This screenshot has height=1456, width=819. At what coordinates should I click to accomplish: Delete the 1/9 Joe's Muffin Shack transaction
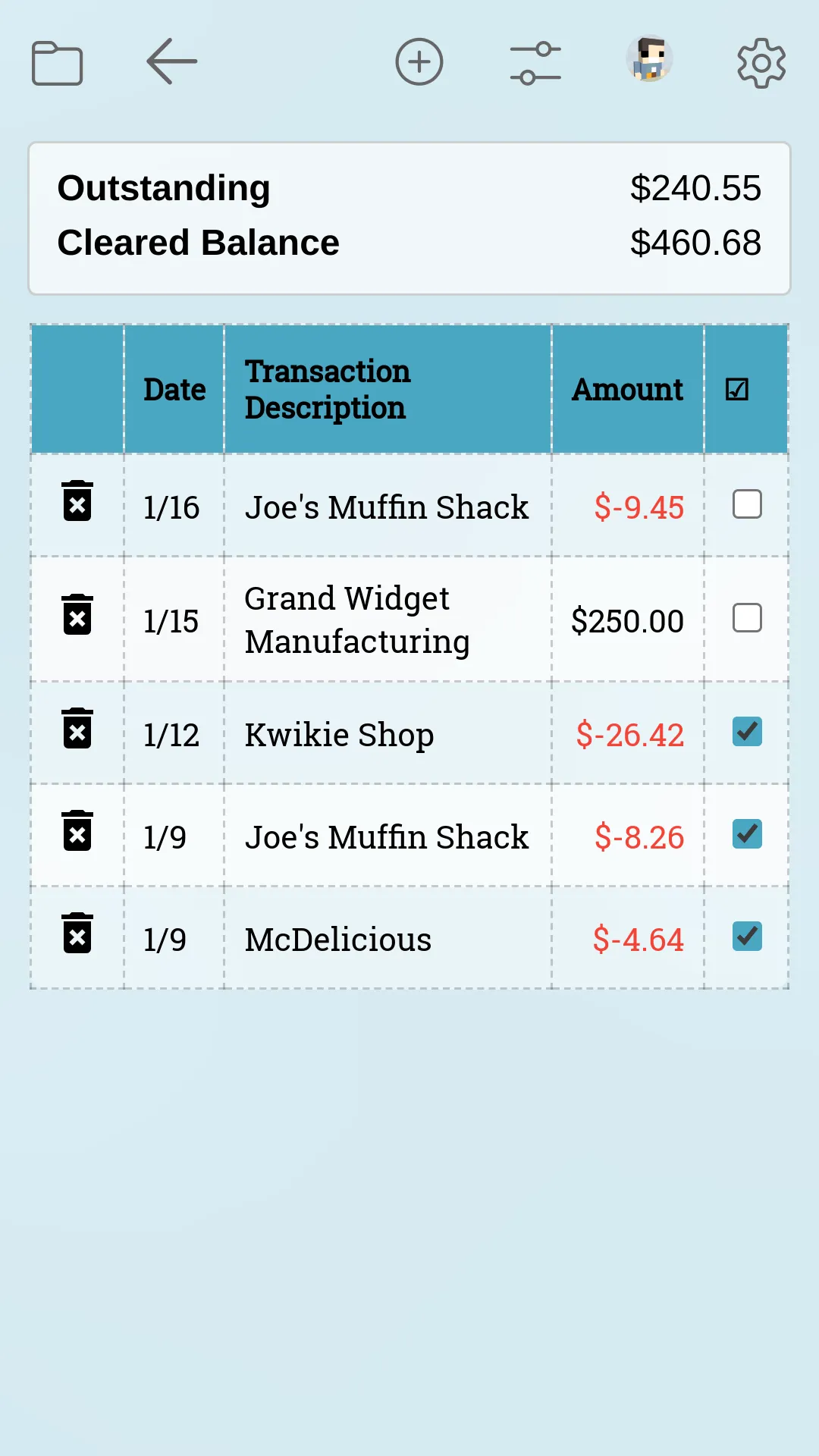pyautogui.click(x=77, y=830)
